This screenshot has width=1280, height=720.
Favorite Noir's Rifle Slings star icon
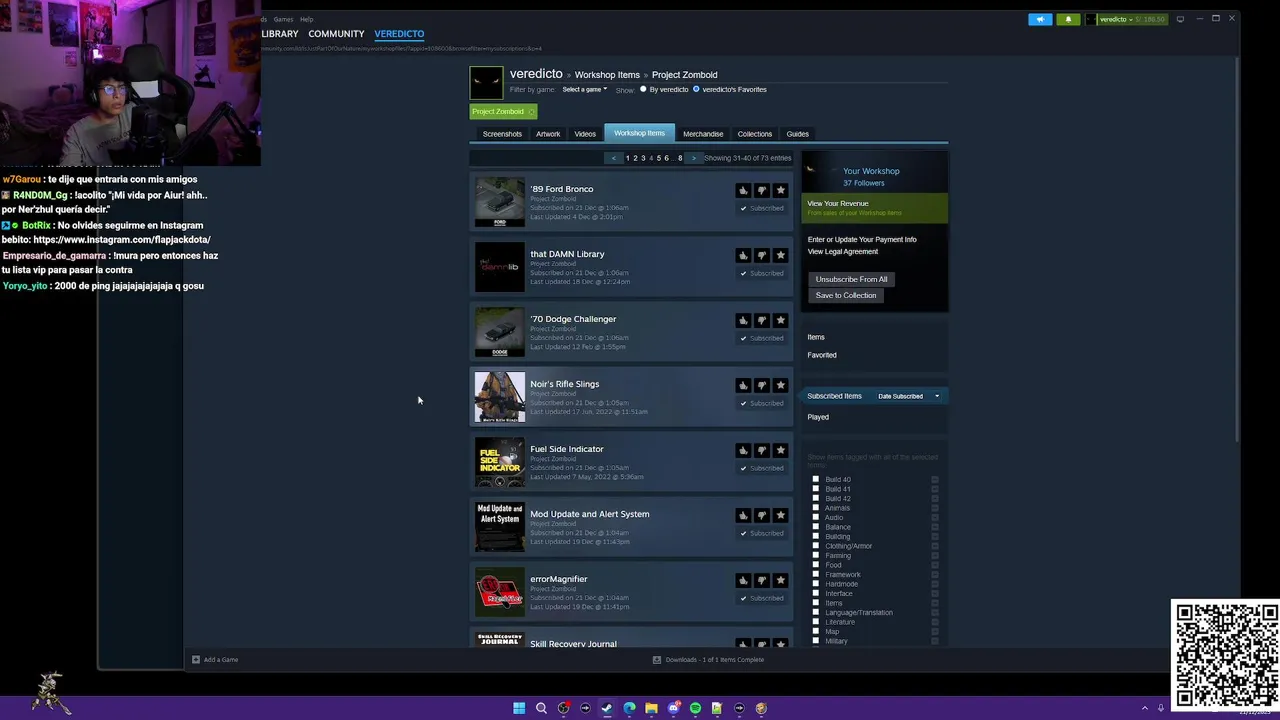tap(781, 385)
